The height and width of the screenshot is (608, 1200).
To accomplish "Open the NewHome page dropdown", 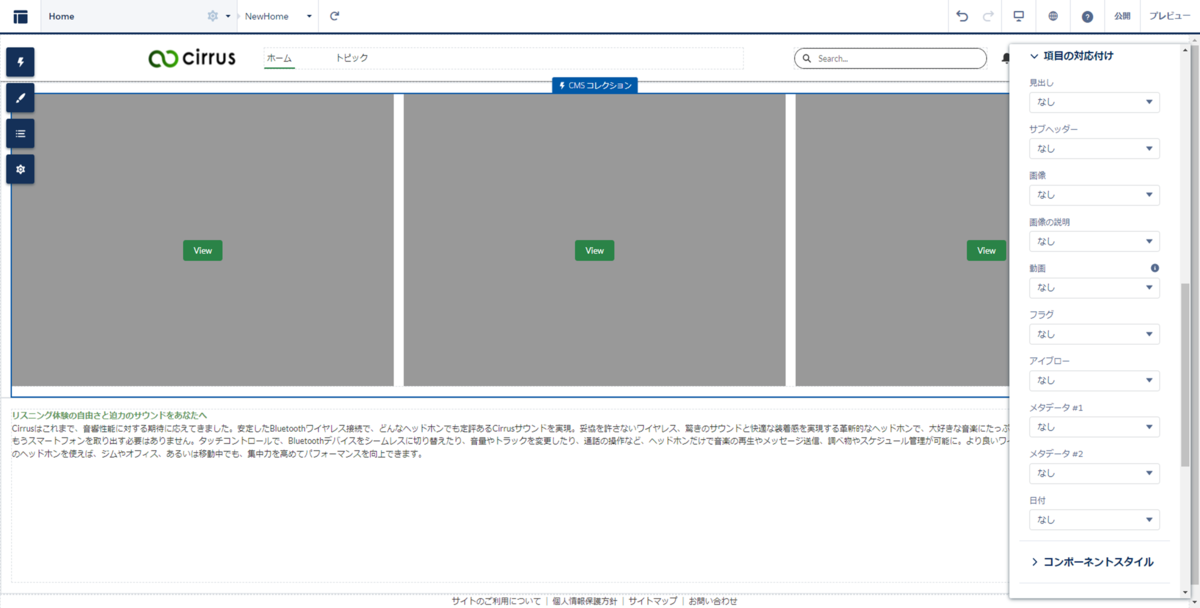I will pos(308,16).
